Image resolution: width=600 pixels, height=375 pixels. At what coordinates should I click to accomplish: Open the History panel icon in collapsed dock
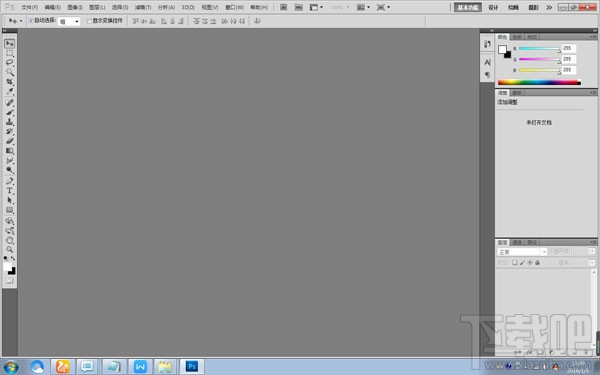click(487, 44)
